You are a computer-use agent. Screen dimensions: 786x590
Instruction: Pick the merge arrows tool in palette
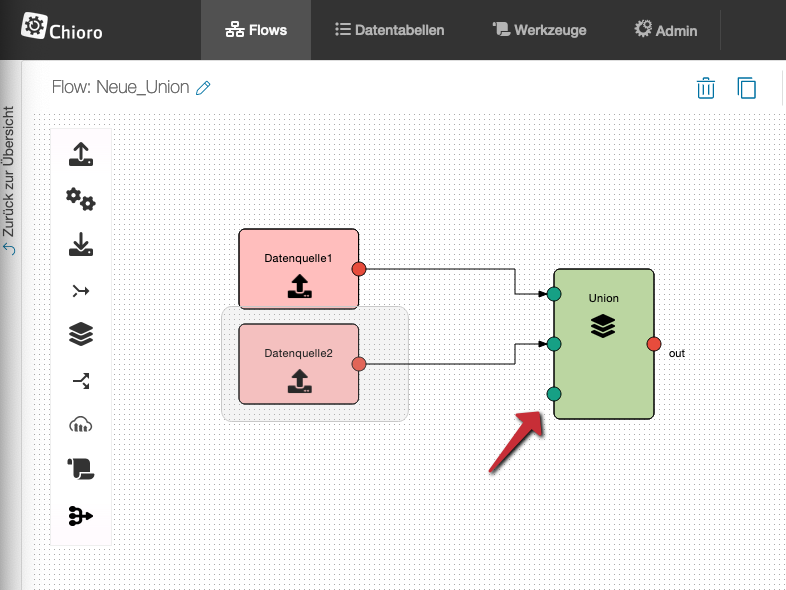[81, 291]
